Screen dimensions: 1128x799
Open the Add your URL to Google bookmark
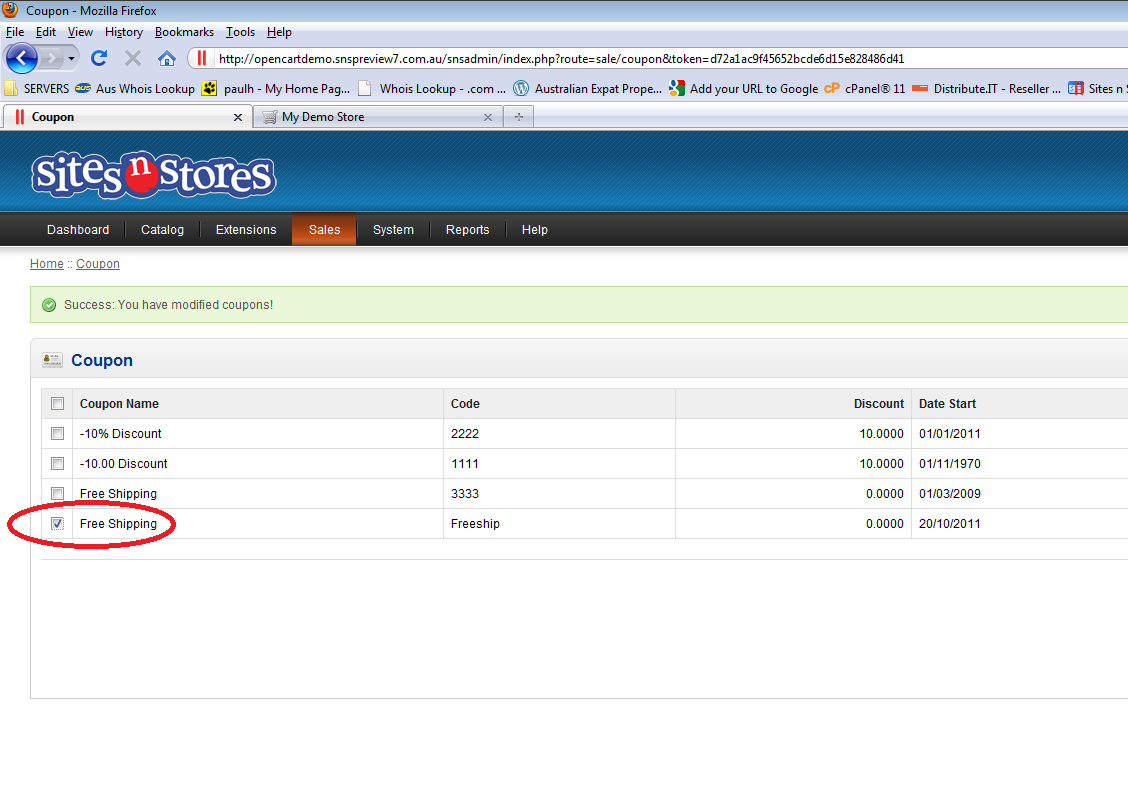pos(743,88)
